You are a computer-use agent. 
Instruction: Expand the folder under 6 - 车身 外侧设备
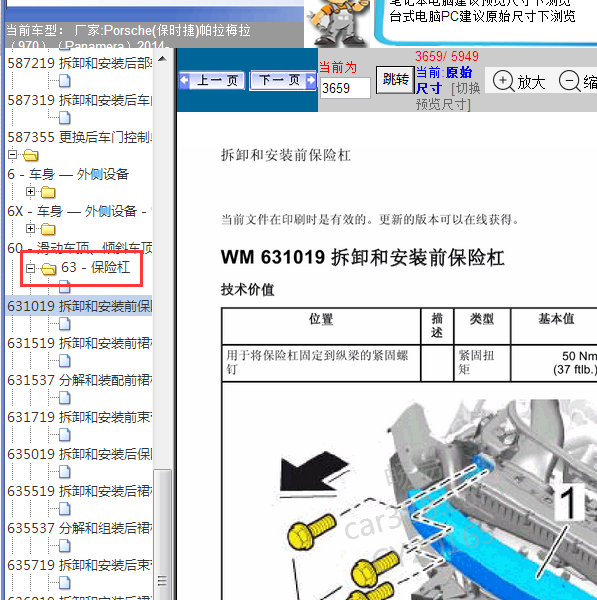click(x=30, y=191)
